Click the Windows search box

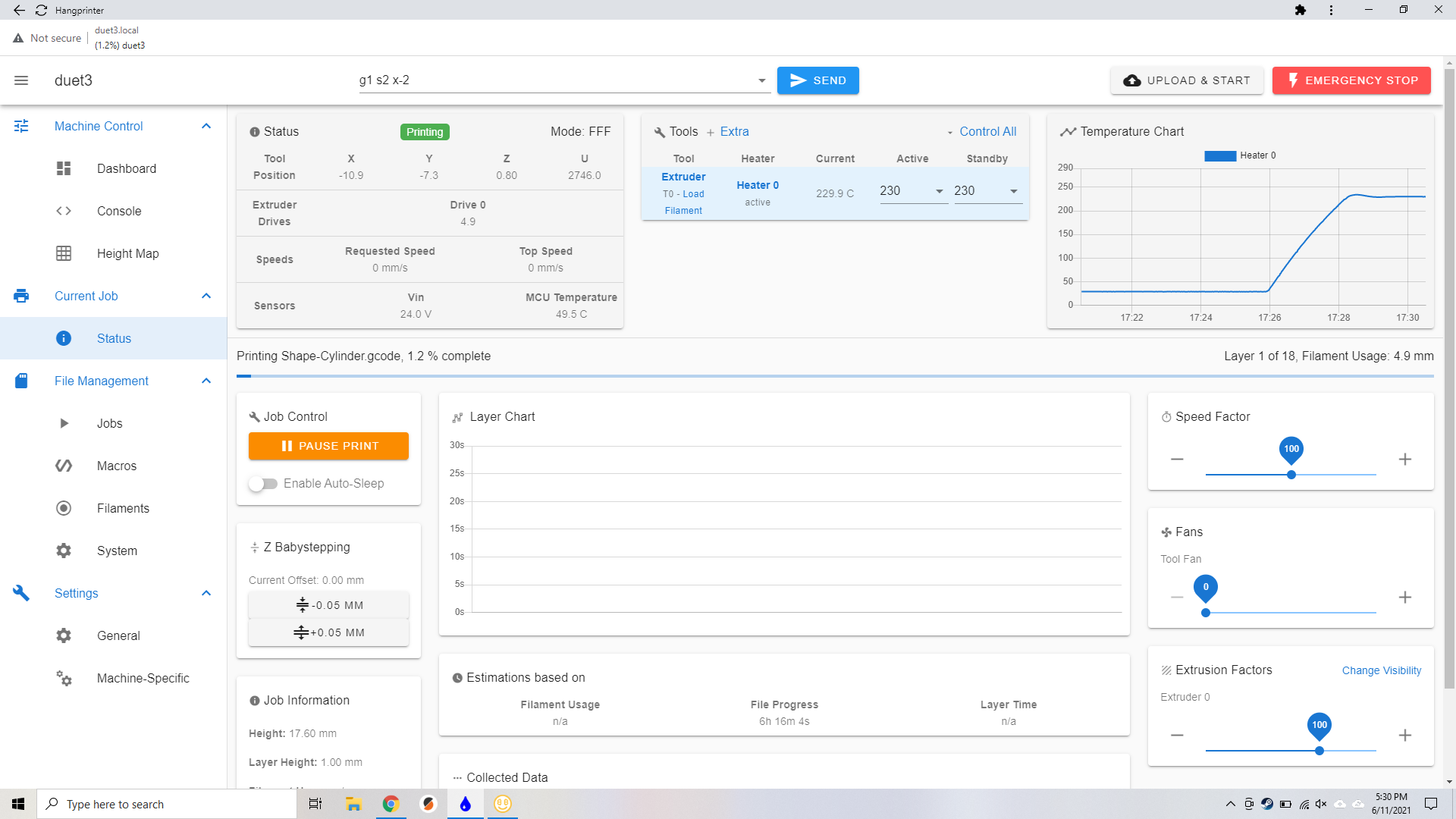click(x=167, y=804)
